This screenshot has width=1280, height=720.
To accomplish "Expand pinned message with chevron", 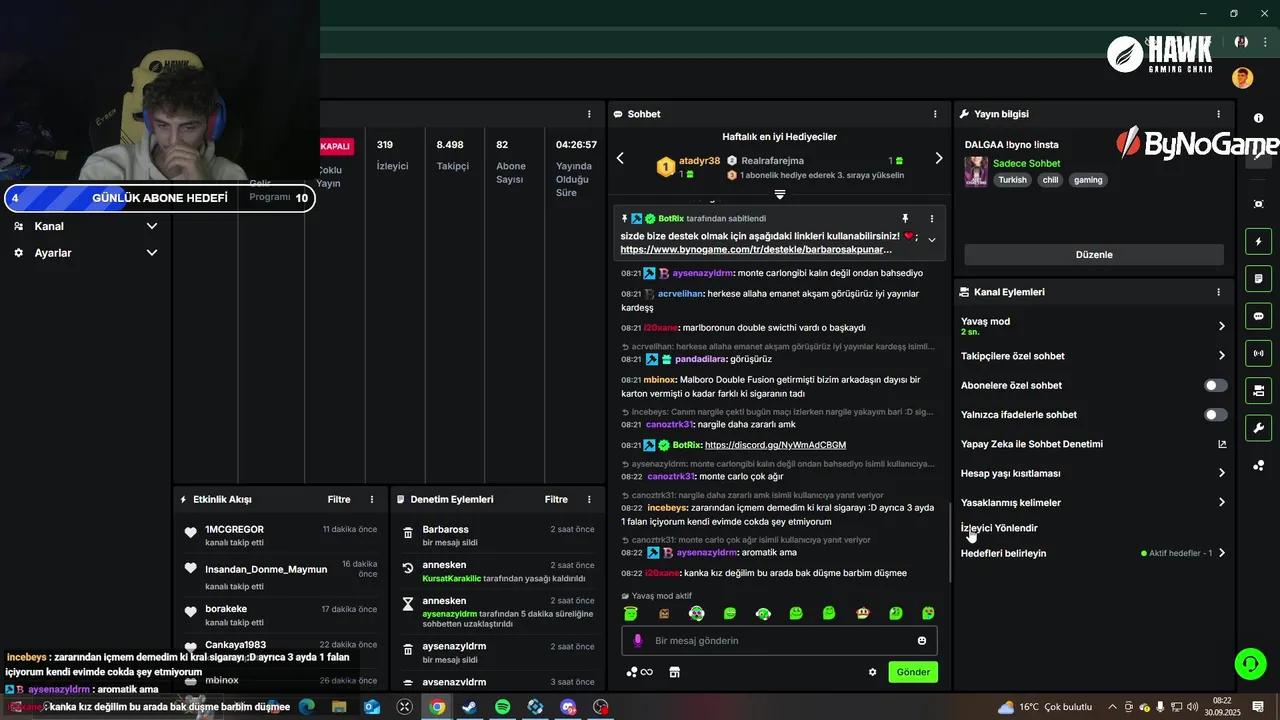I will point(932,240).
